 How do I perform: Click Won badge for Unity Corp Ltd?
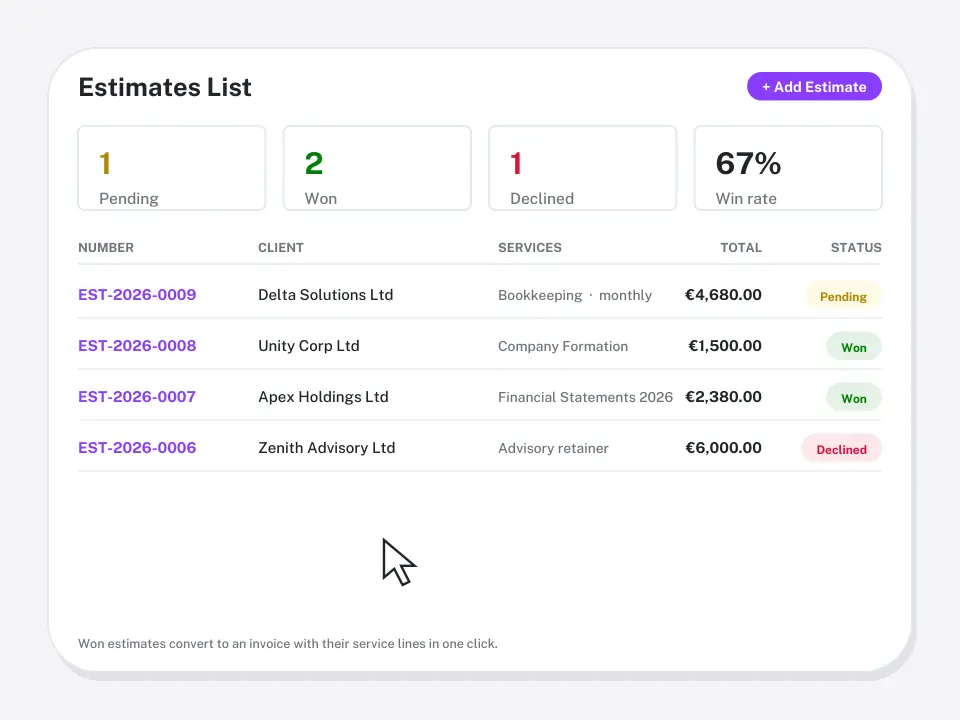pos(853,347)
